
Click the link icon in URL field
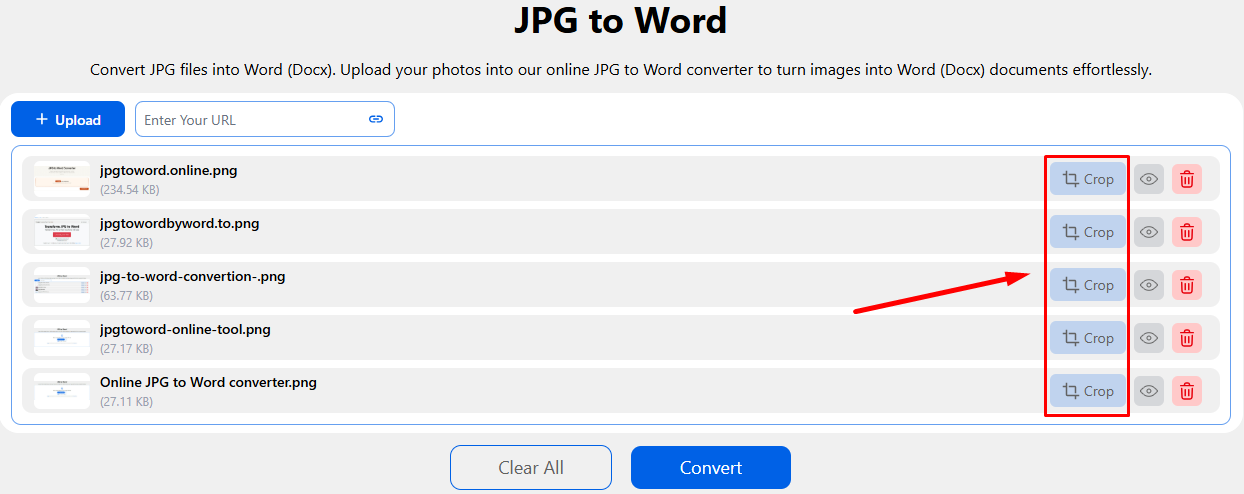[x=376, y=119]
